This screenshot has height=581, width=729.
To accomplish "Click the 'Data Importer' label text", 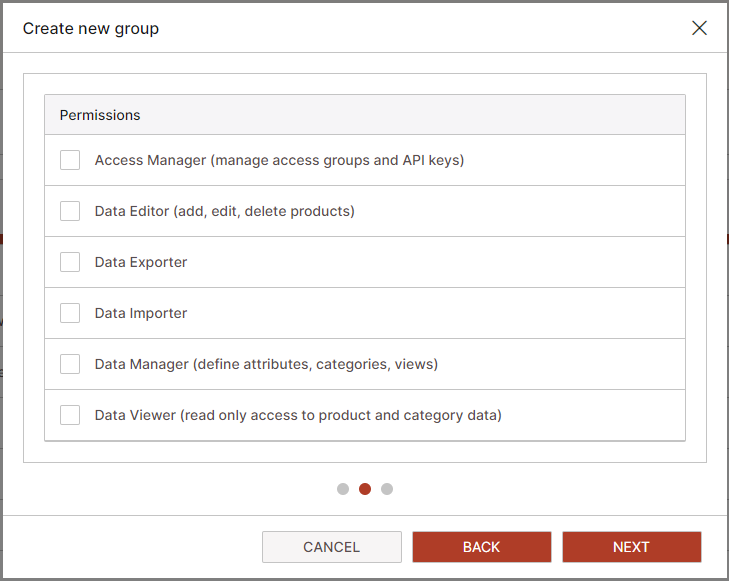I will click(x=141, y=313).
